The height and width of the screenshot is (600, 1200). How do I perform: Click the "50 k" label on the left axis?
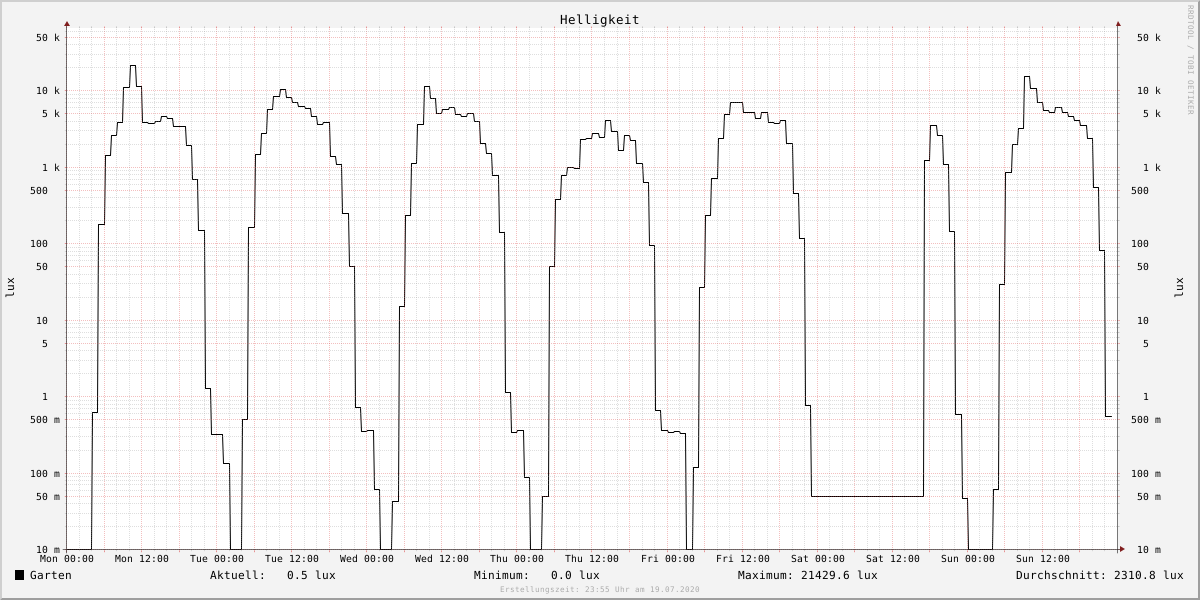coord(48,38)
